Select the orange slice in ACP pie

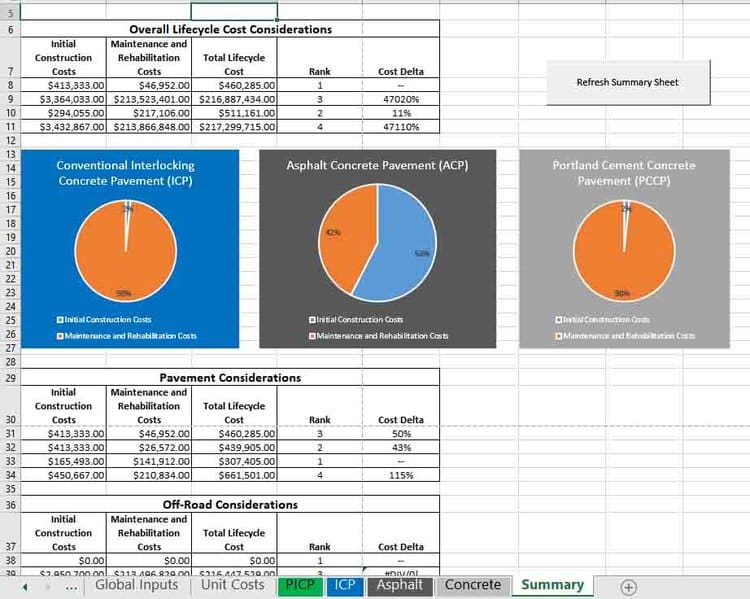(x=338, y=240)
